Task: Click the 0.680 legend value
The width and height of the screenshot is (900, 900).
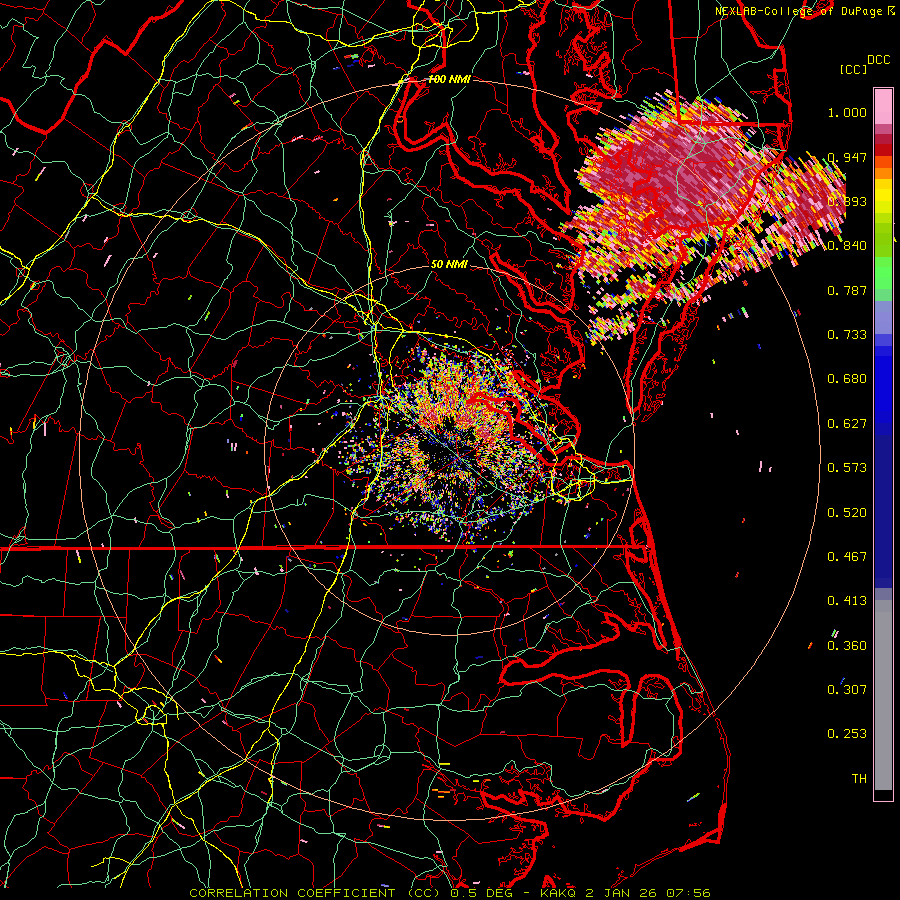Action: [847, 379]
